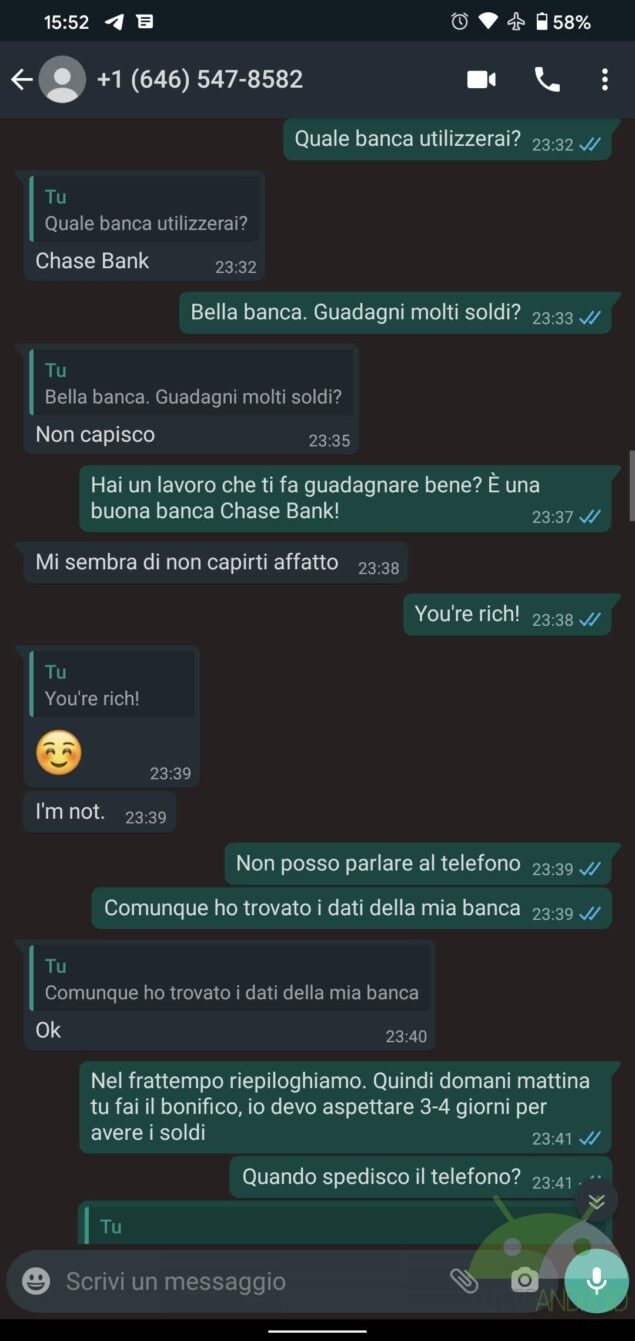
Task: Attach a file with the paperclip icon
Action: click(463, 1281)
